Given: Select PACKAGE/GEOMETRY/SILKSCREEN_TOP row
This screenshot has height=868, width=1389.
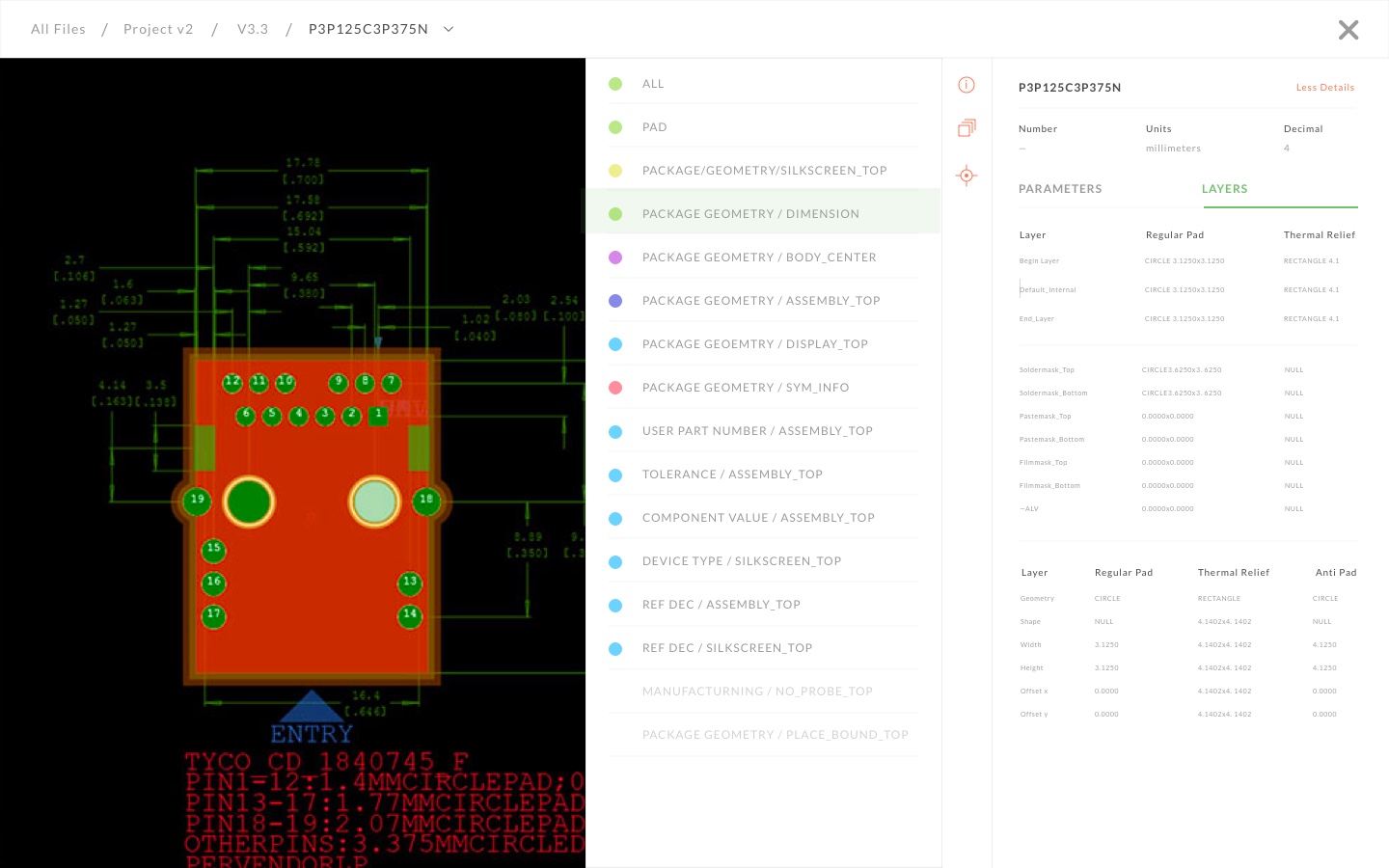Looking at the screenshot, I should click(763, 171).
